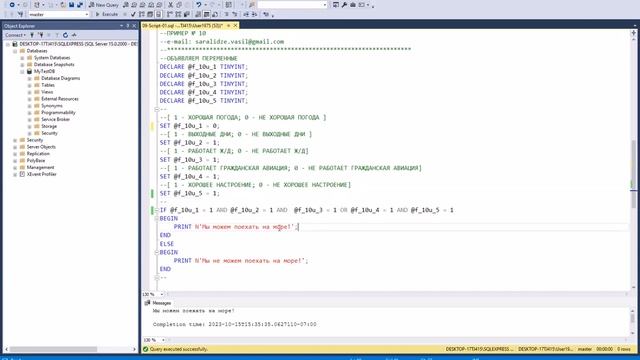
Task: Expand the Tables folder node
Action: (x=29, y=85)
